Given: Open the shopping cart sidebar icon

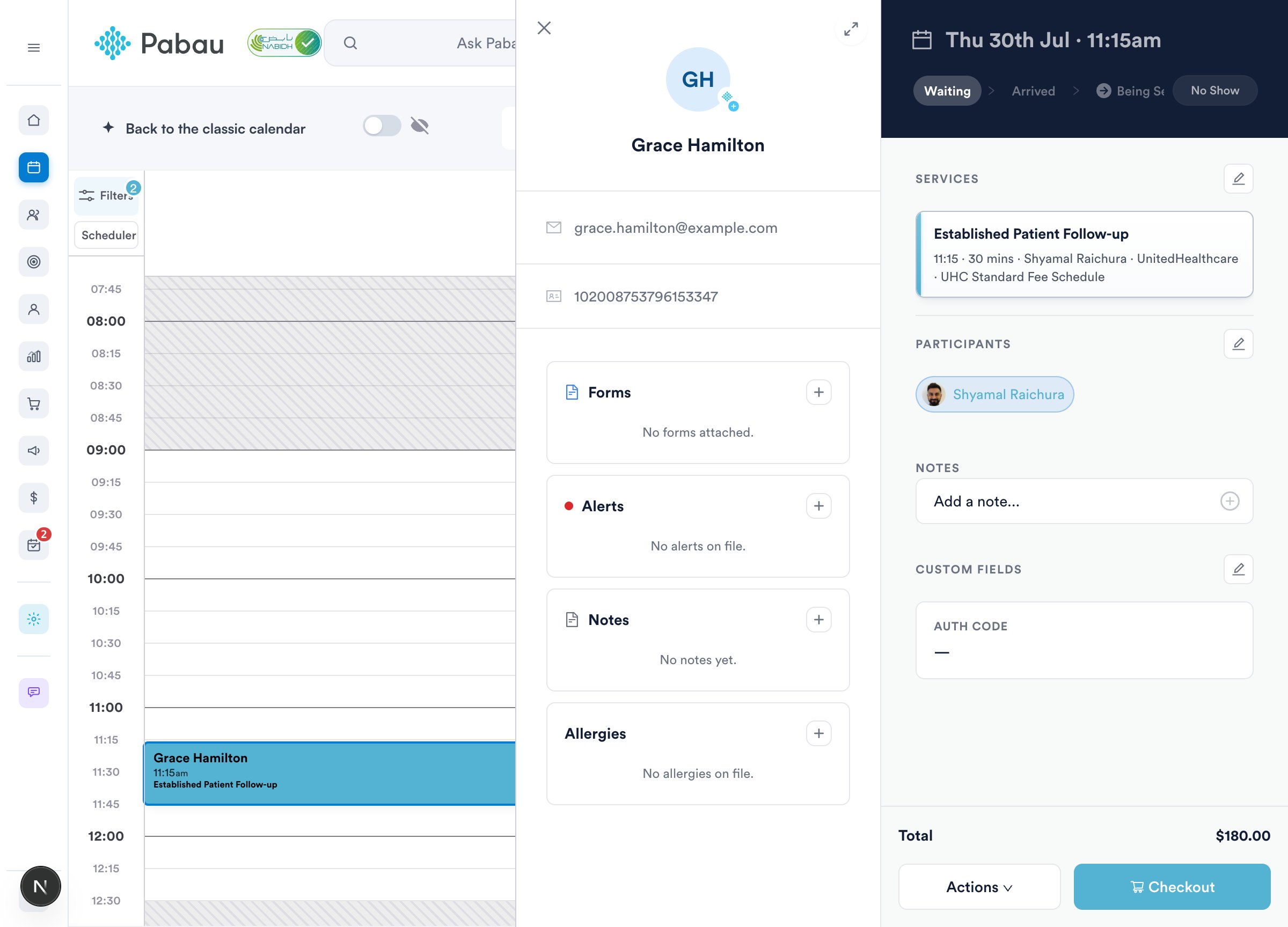Looking at the screenshot, I should point(33,403).
